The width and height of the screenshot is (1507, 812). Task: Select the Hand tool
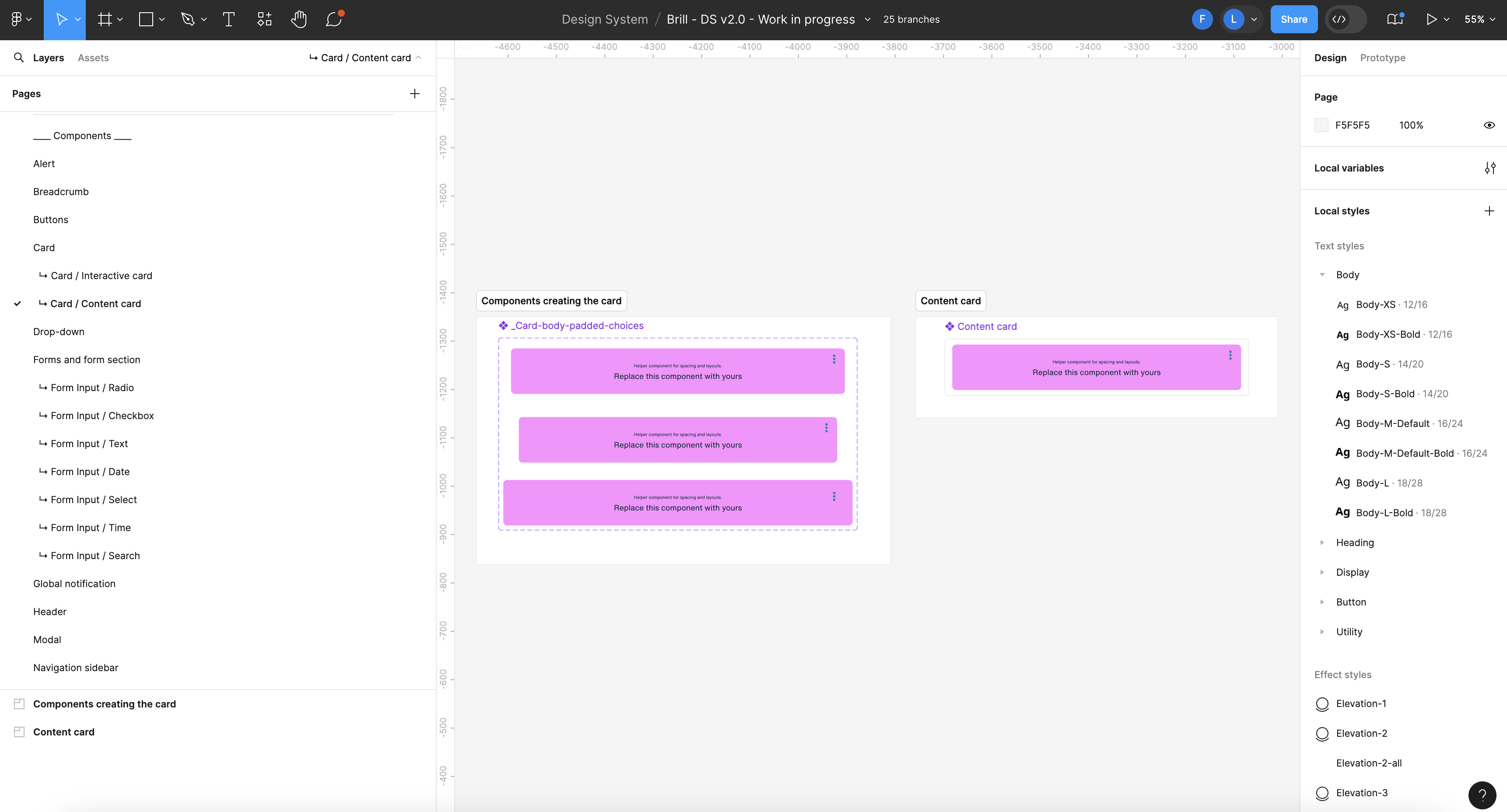pyautogui.click(x=299, y=19)
